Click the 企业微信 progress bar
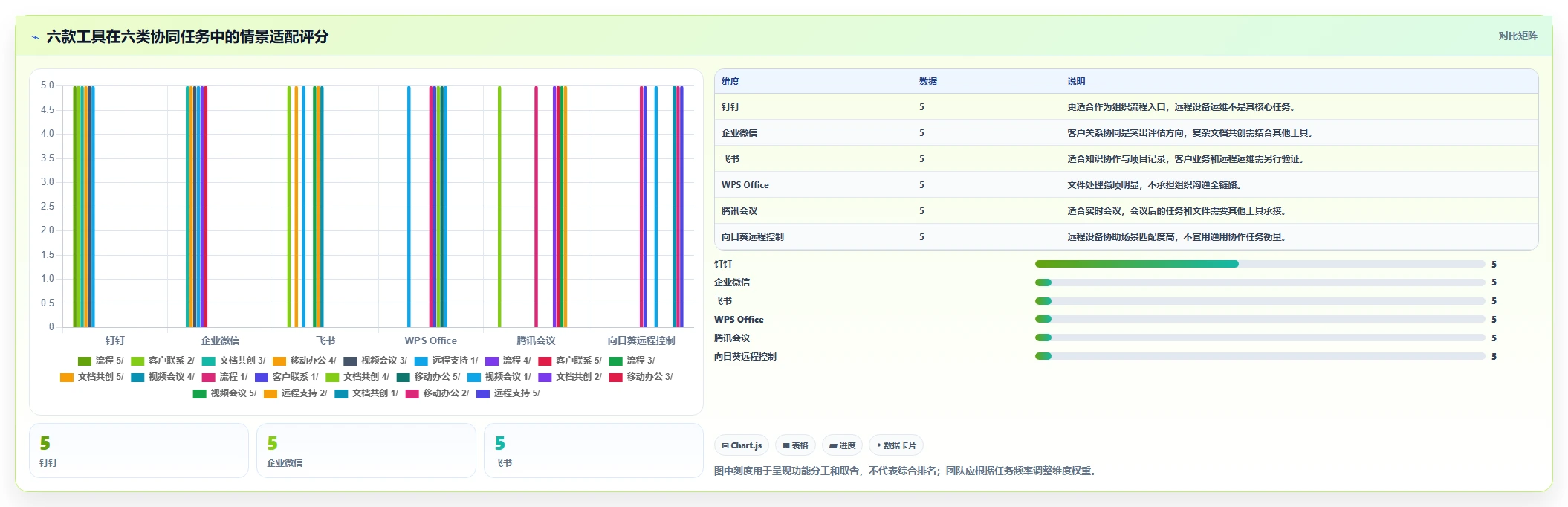Image resolution: width=1568 pixels, height=507 pixels. 1260,282
